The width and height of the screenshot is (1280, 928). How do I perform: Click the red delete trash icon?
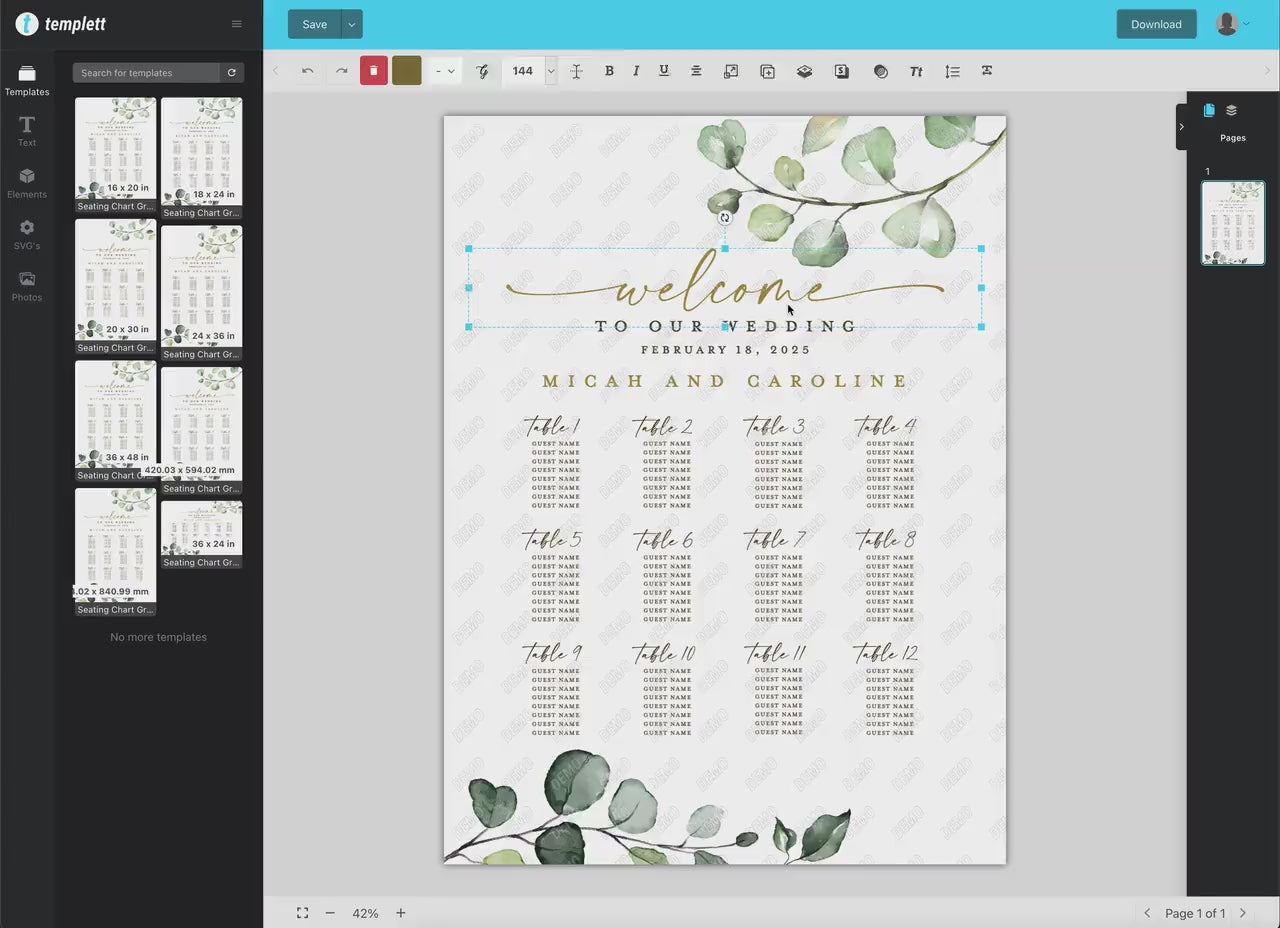tap(373, 71)
